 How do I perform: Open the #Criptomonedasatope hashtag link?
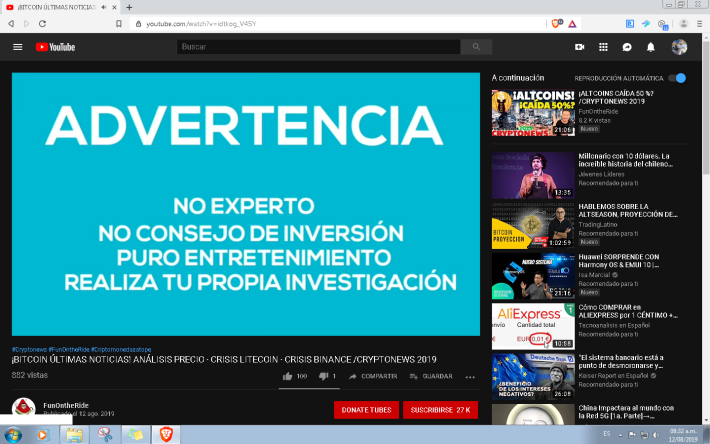click(121, 349)
